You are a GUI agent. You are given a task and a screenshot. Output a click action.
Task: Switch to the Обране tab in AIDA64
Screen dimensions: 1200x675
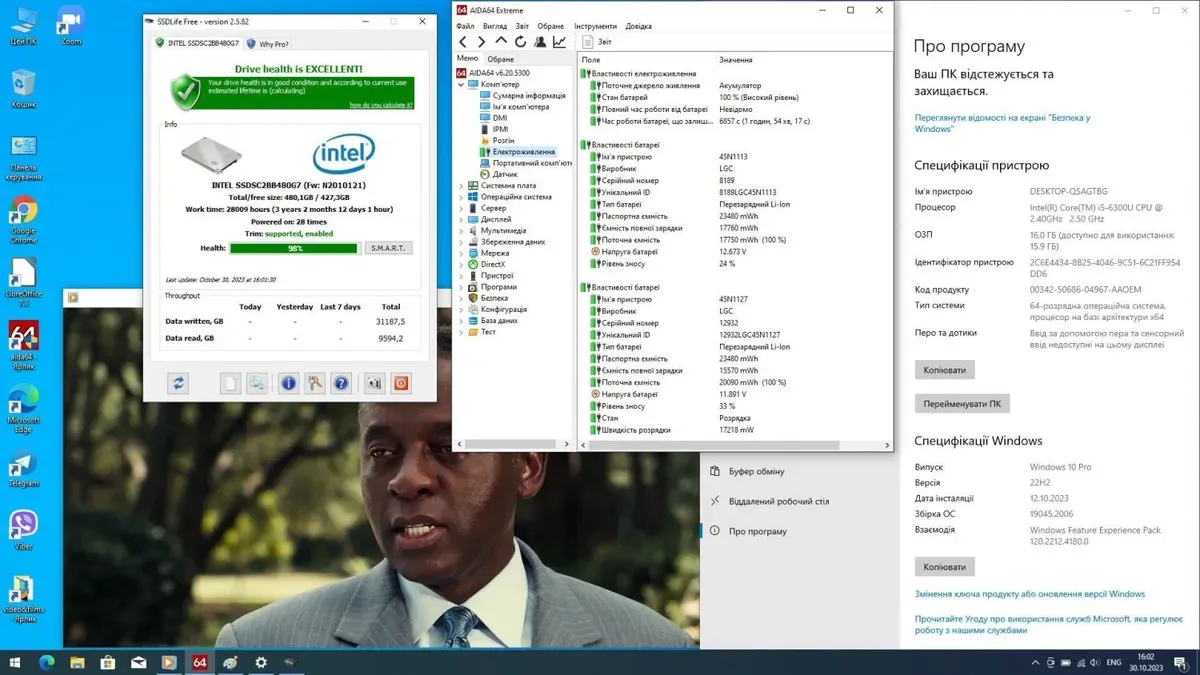(x=500, y=59)
